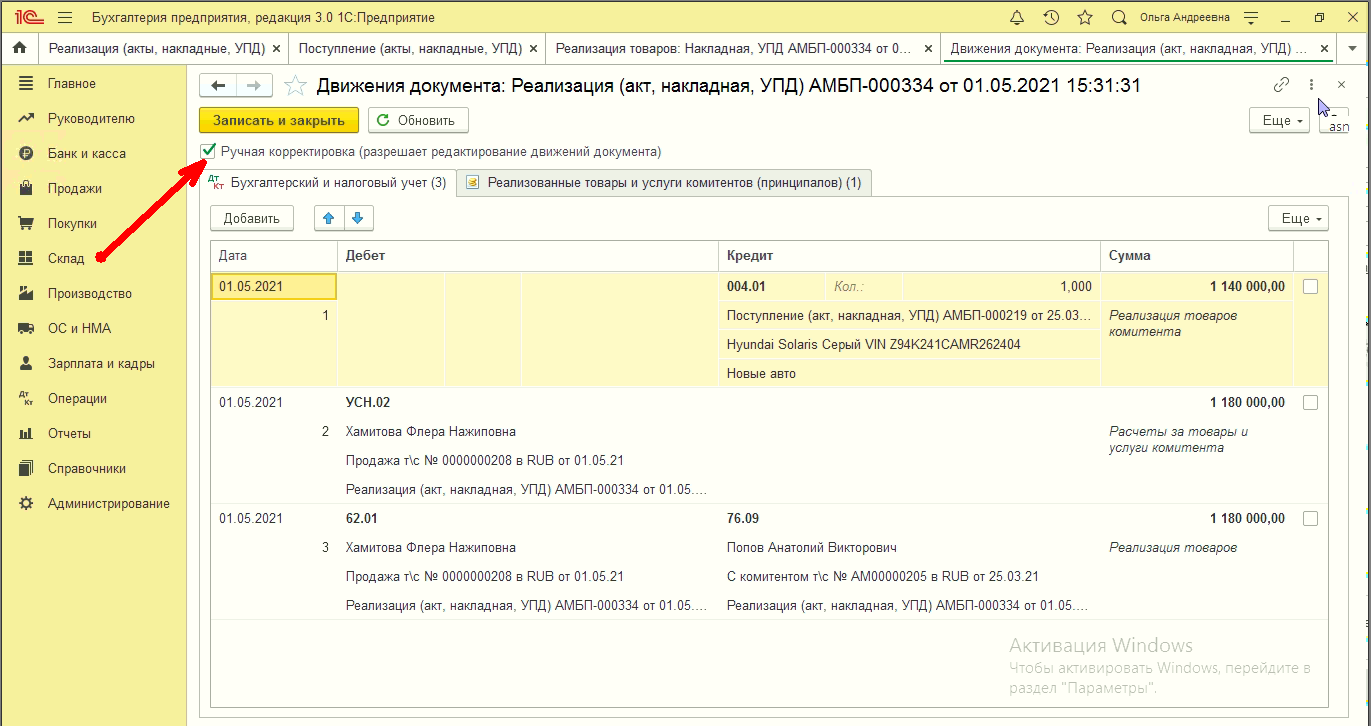Switch to Бухгалтерский и налоговый учет tab
1371x726 pixels.
(x=328, y=183)
